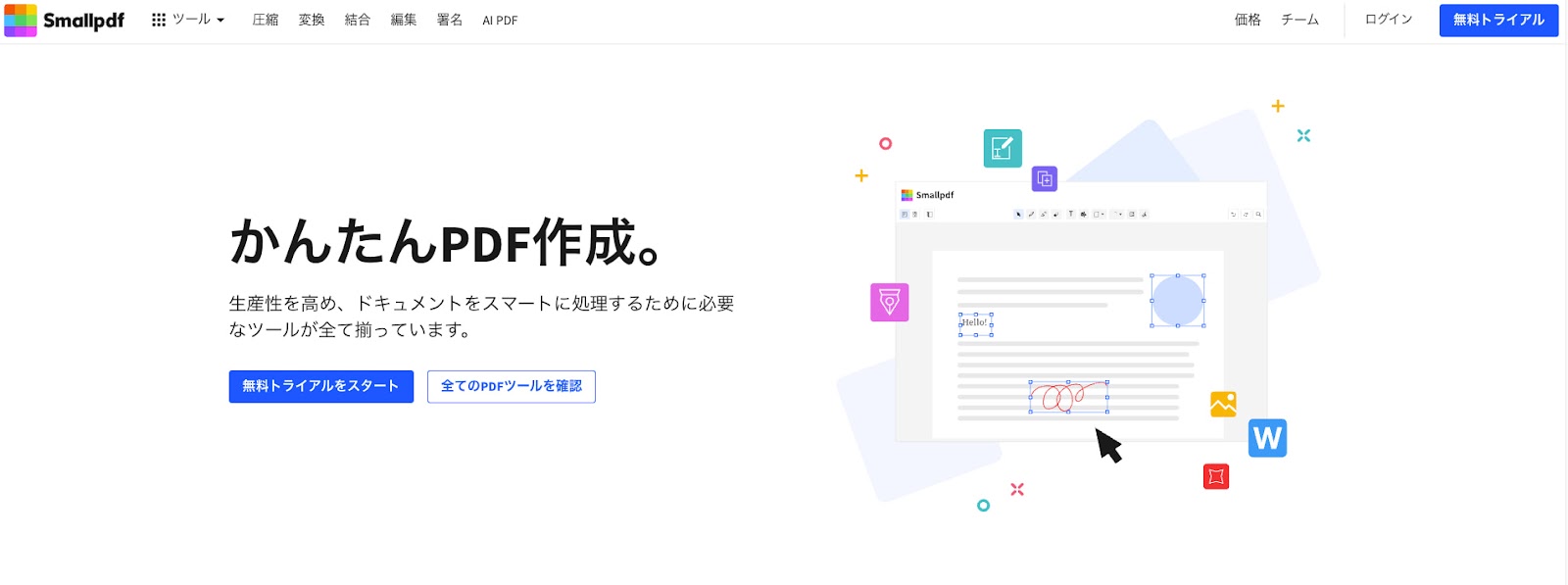Open the 価格 pricing link

1248,20
